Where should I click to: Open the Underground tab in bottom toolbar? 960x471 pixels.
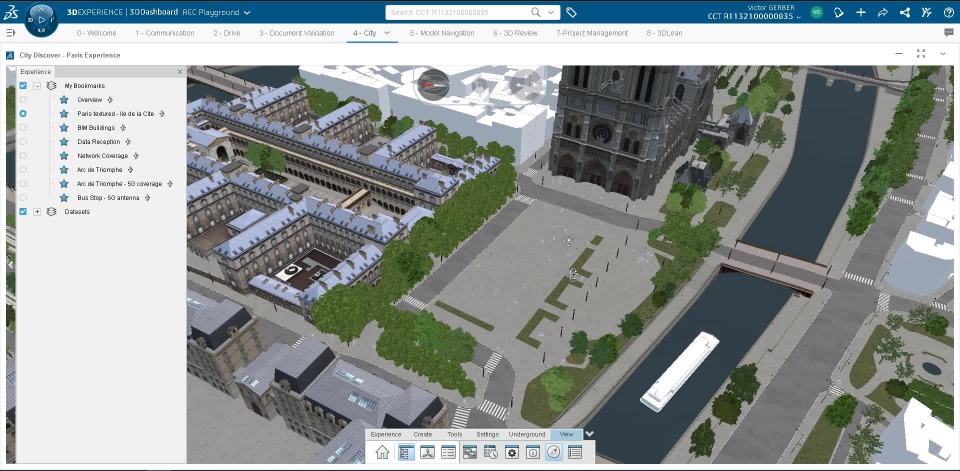point(526,434)
